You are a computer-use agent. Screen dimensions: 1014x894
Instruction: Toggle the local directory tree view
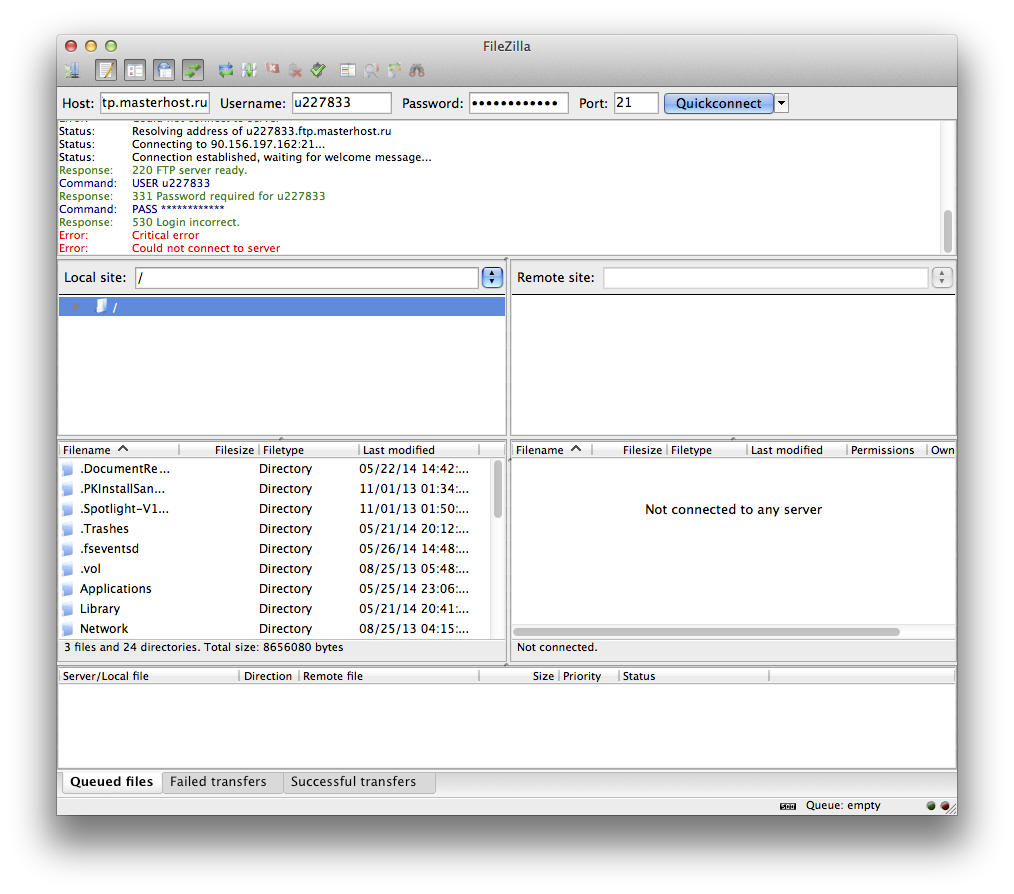pyautogui.click(x=135, y=70)
